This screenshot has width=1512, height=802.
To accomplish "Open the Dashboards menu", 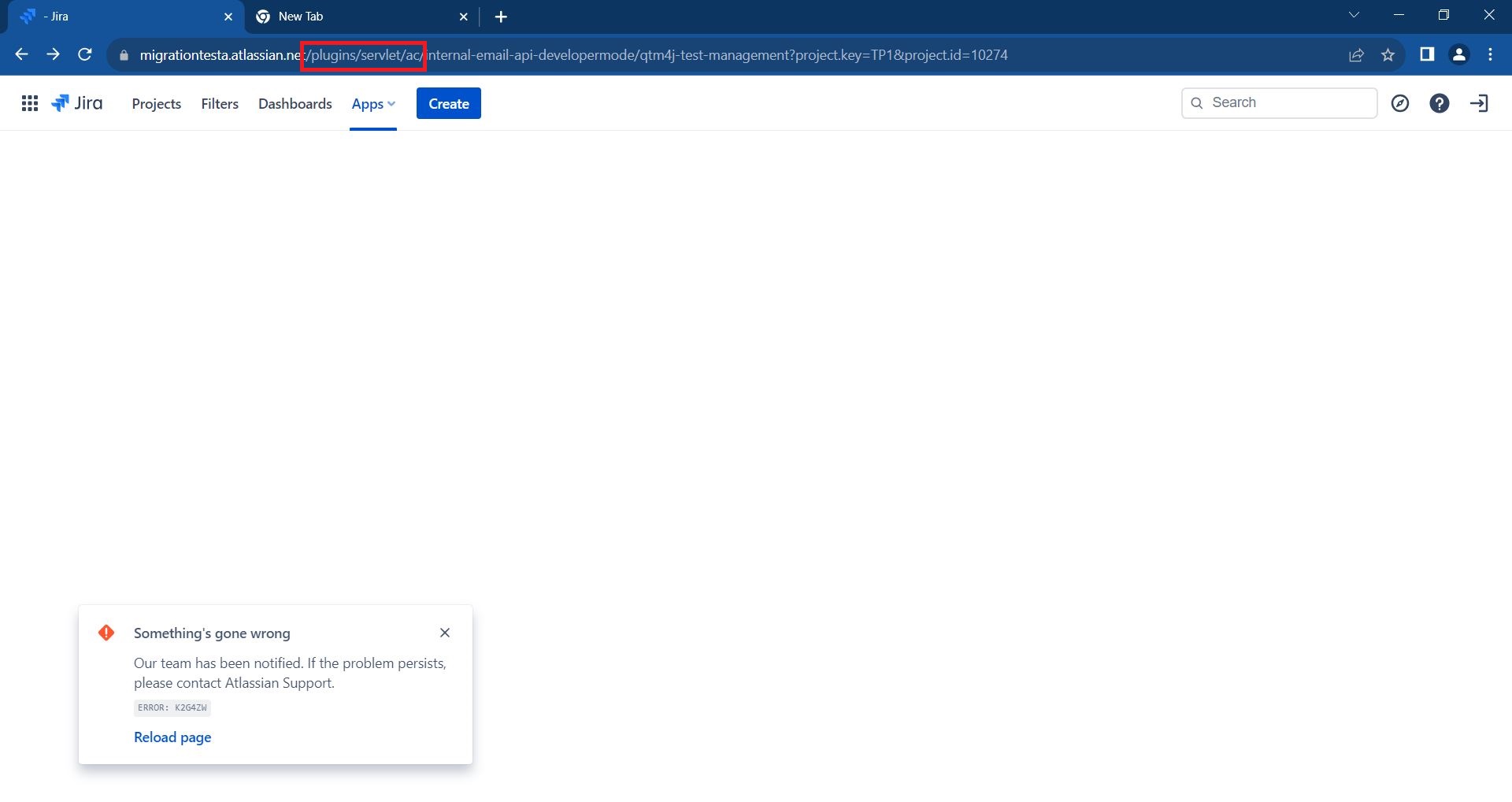I will pyautogui.click(x=295, y=103).
